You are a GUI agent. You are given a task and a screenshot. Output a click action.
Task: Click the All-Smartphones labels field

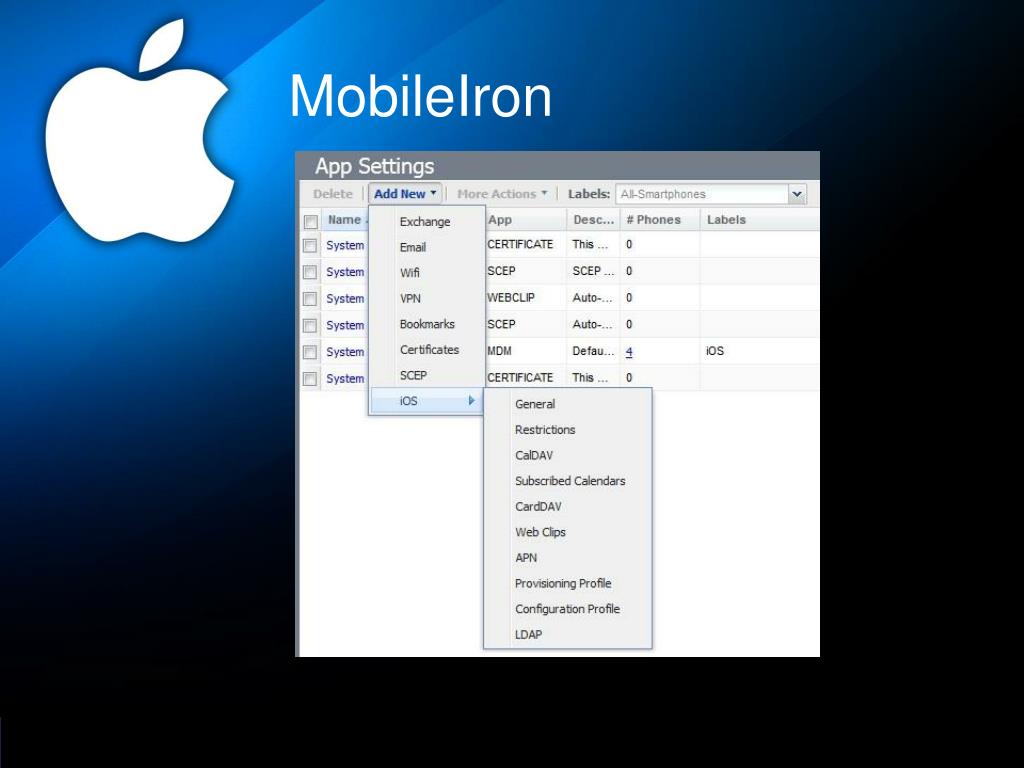click(x=702, y=194)
